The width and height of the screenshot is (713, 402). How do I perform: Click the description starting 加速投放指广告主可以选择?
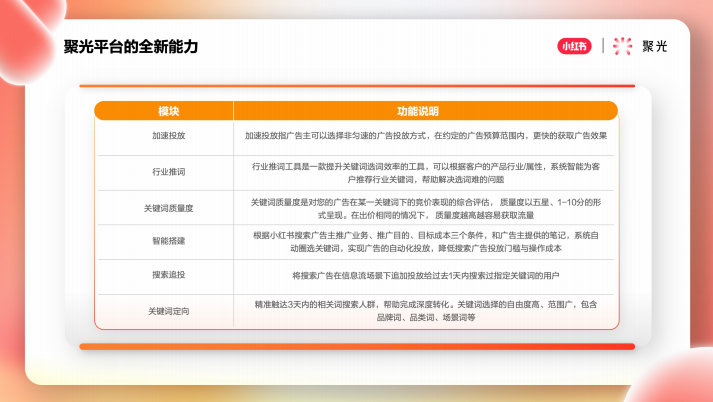[x=426, y=136]
